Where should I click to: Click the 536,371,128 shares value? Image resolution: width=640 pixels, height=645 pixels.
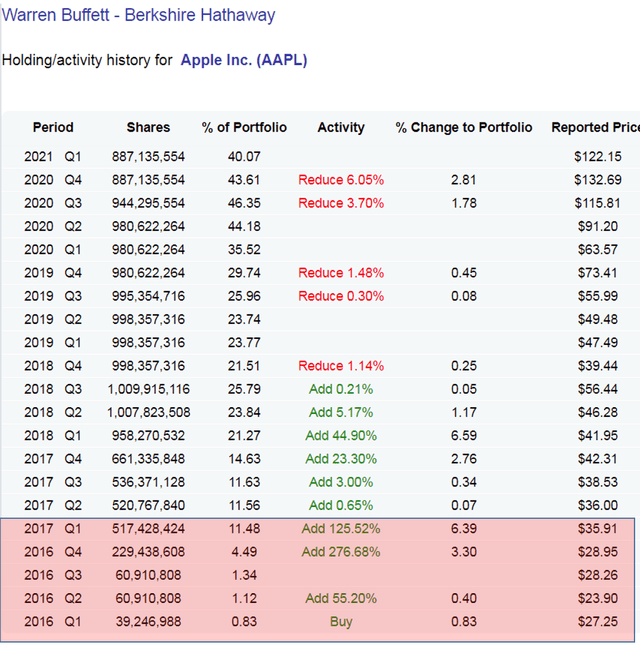pos(148,482)
